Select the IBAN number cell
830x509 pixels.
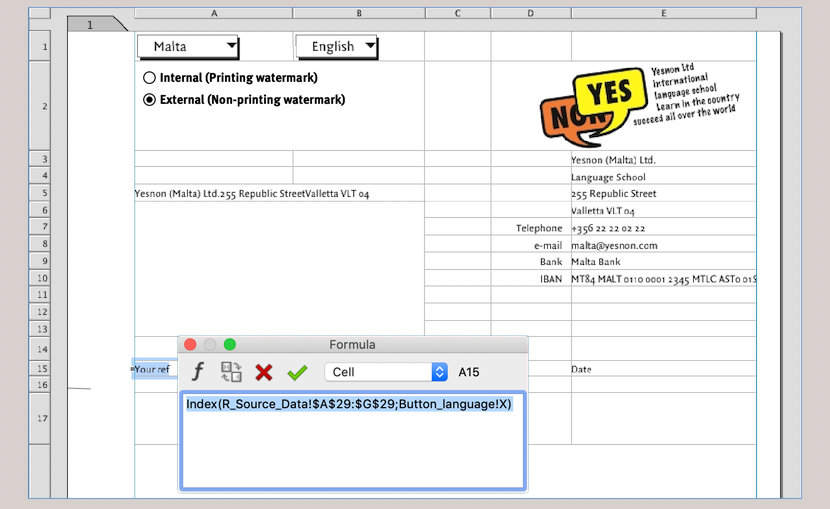[662, 279]
